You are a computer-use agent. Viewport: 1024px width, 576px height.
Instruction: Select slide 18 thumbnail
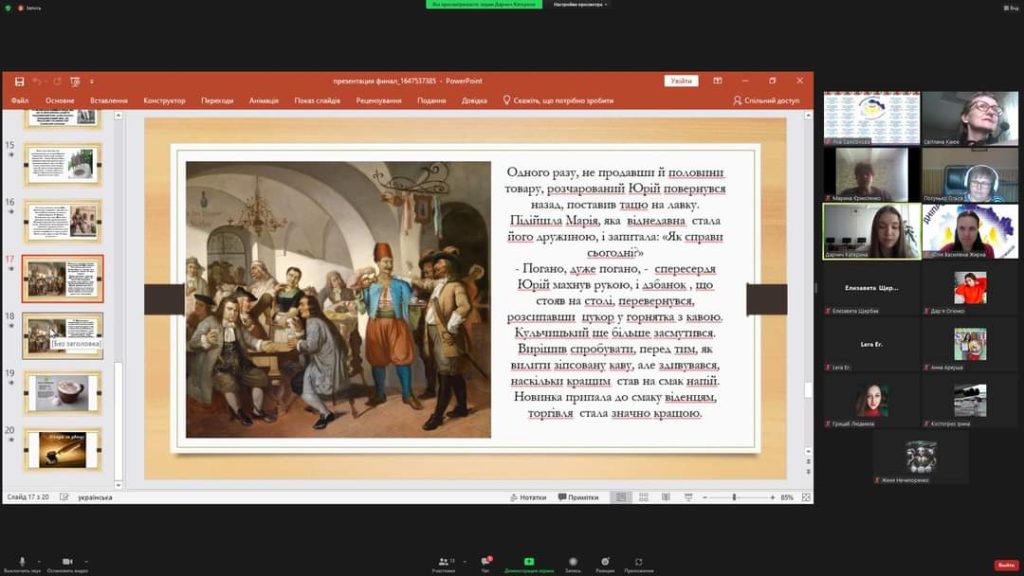tap(63, 336)
